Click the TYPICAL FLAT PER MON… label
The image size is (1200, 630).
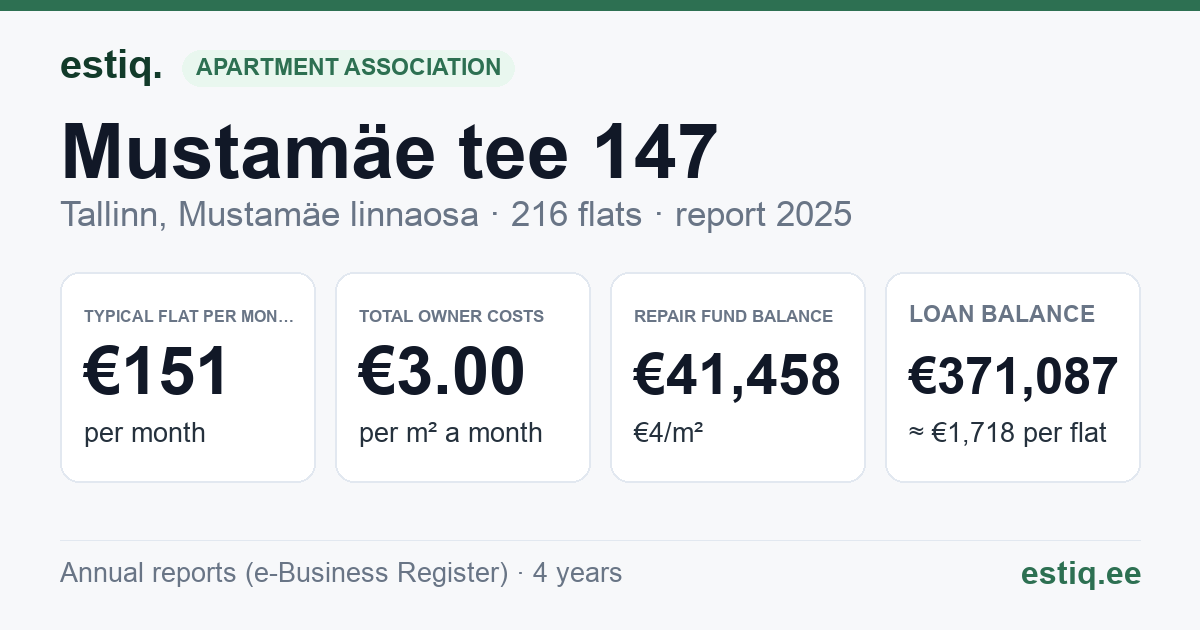tap(189, 316)
